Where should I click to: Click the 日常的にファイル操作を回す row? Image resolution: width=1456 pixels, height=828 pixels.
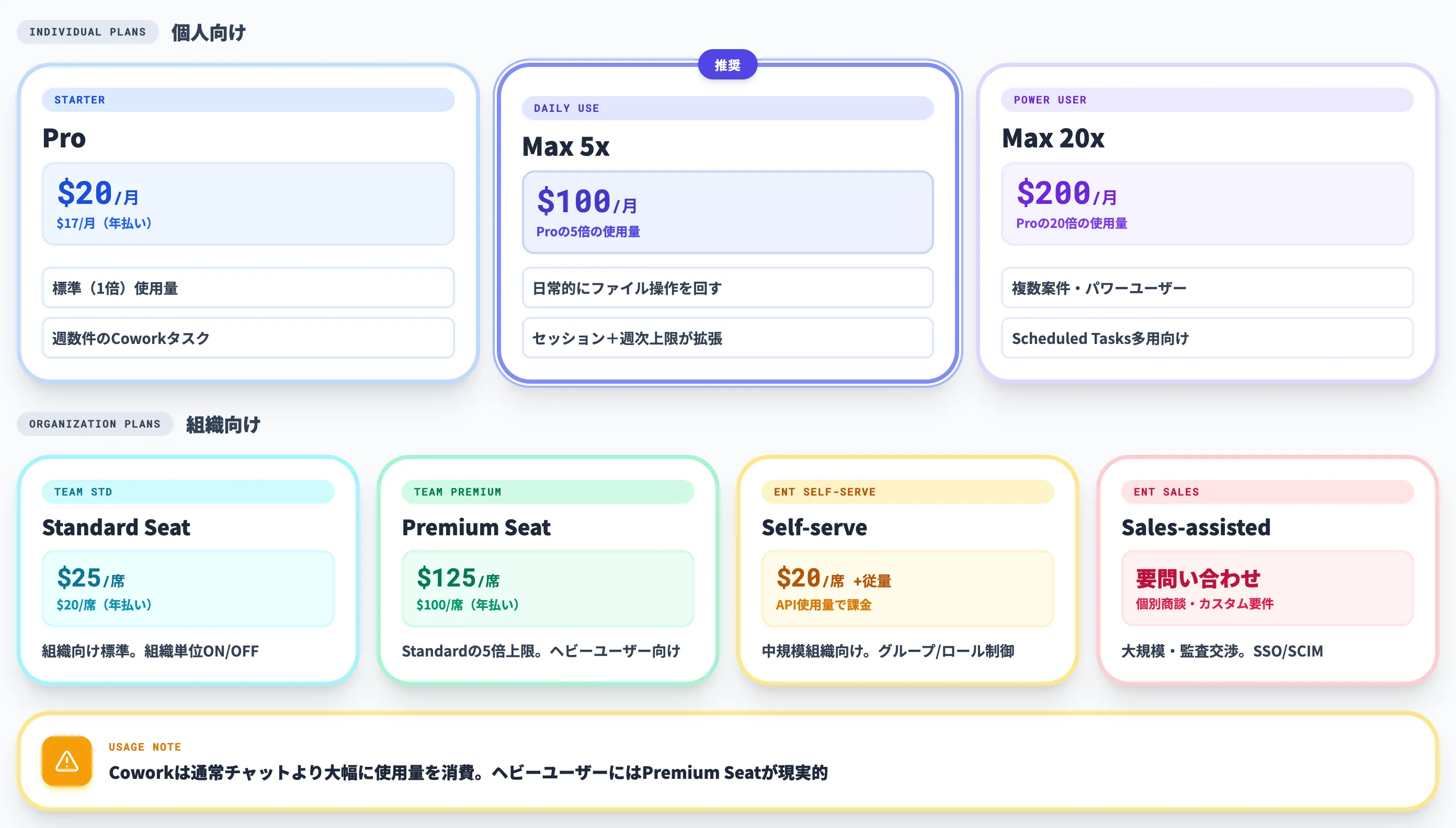[727, 287]
